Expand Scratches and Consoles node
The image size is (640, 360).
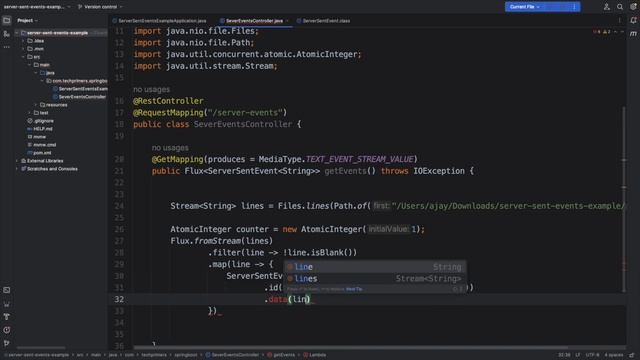(x=17, y=169)
